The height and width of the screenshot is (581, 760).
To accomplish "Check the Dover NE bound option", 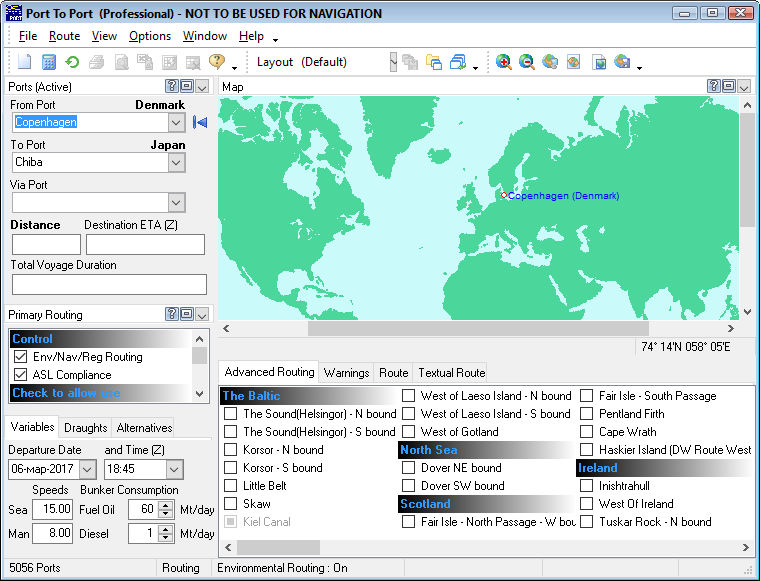I will point(409,468).
